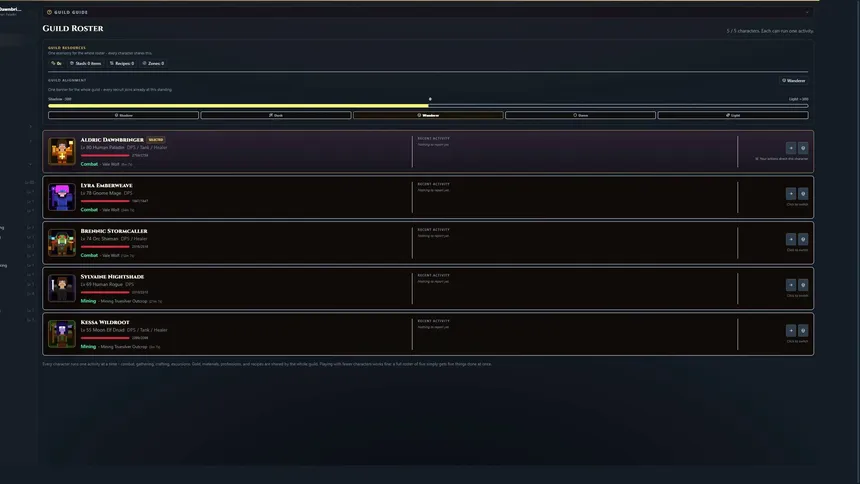Image resolution: width=860 pixels, height=484 pixels.
Task: Click Mining status in Kessa's row
Action: tap(88, 346)
